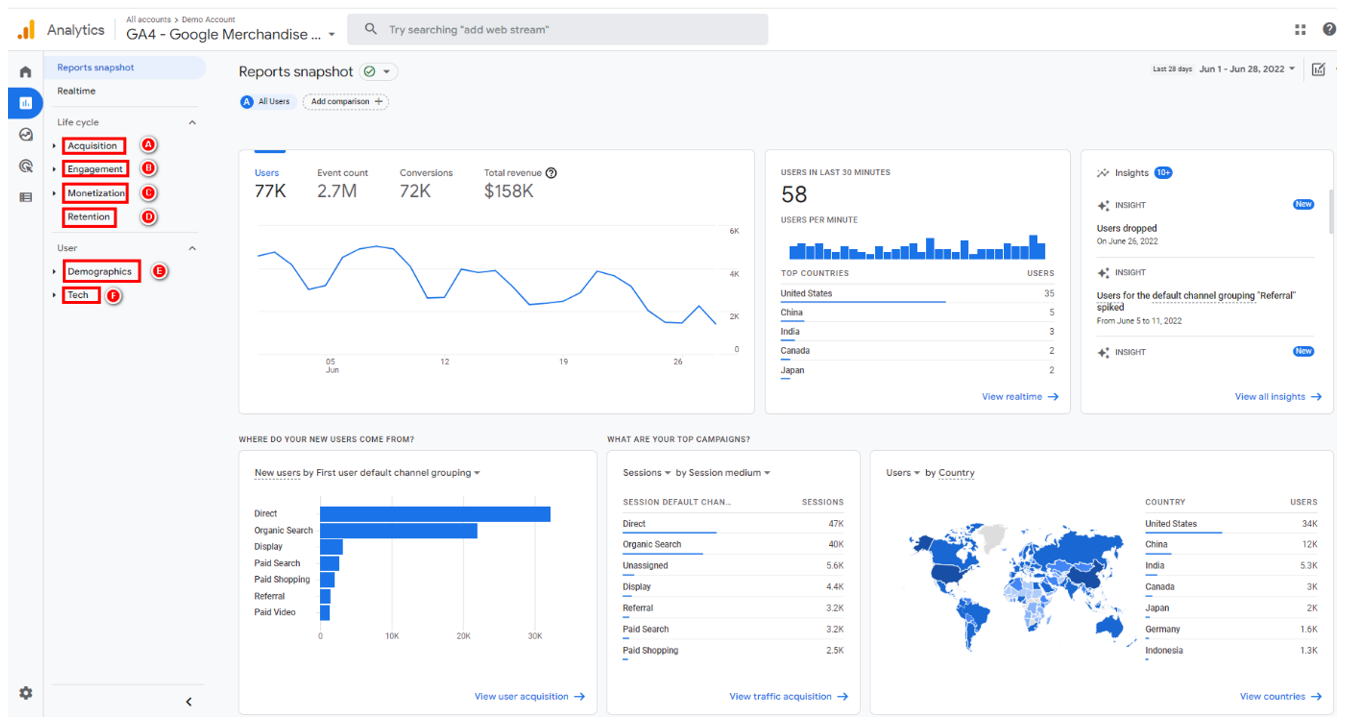This screenshot has height=725, width=1349.
Task: Select the Reports icon in the left rail
Action: point(25,103)
